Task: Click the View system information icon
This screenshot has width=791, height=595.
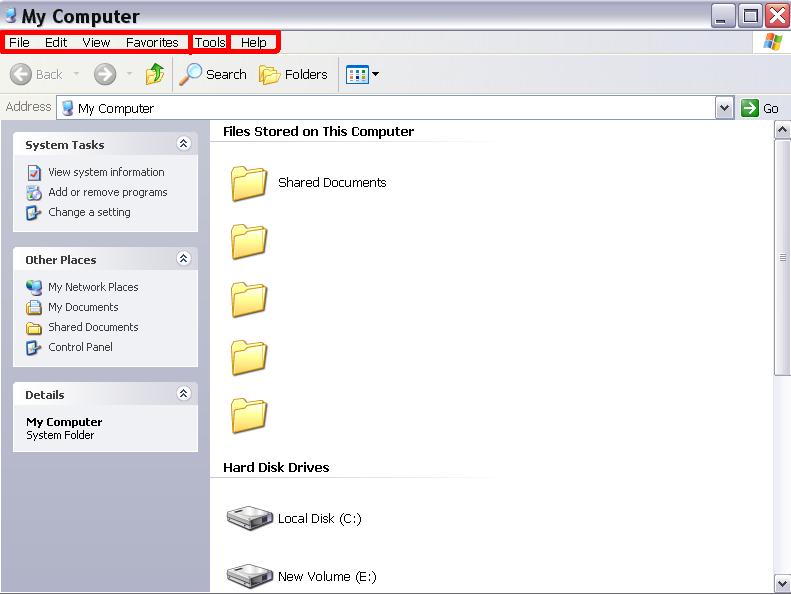Action: coord(34,173)
